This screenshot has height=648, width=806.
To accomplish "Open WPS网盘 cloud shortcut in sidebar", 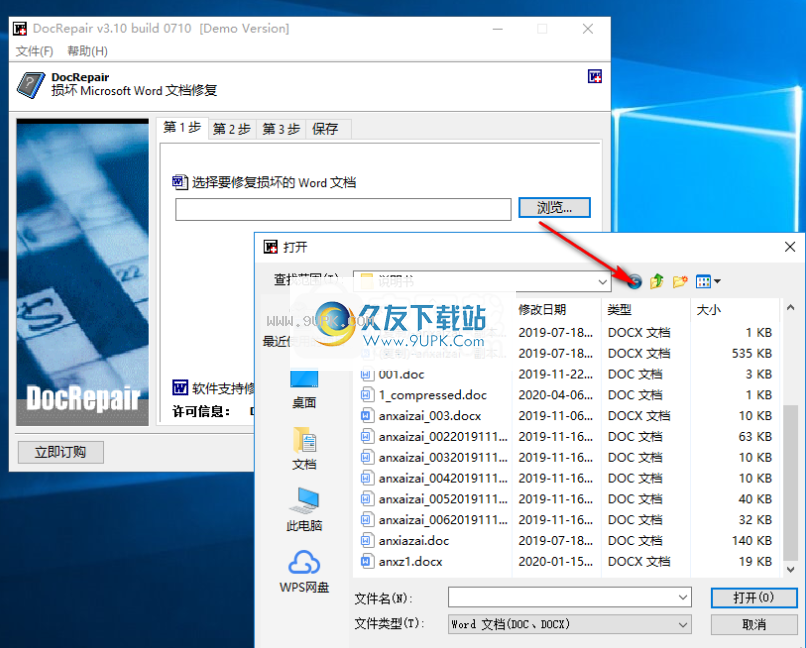I will point(304,571).
